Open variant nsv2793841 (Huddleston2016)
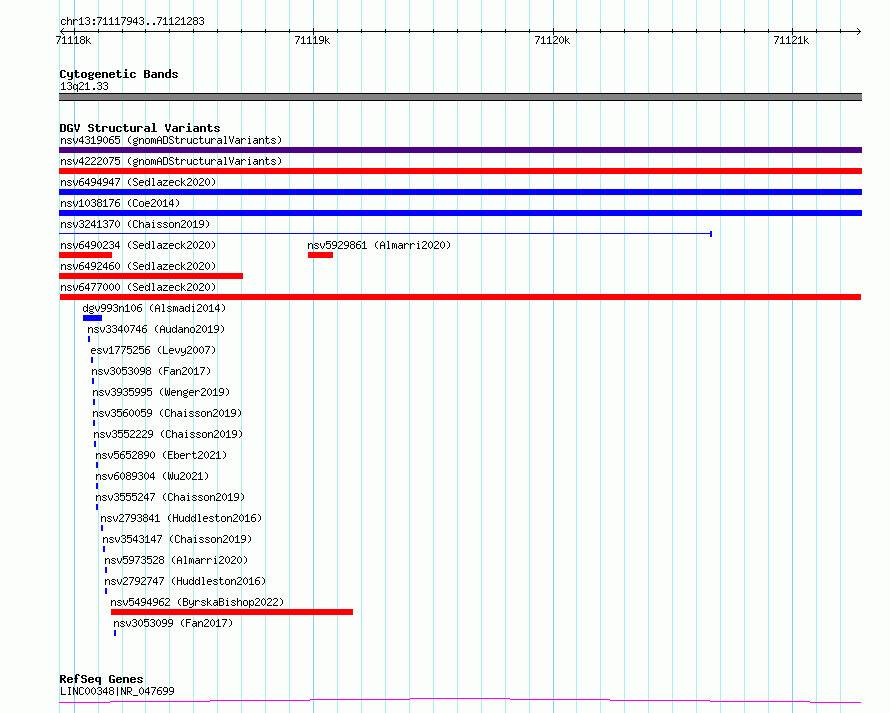The width and height of the screenshot is (890, 713). 181,518
